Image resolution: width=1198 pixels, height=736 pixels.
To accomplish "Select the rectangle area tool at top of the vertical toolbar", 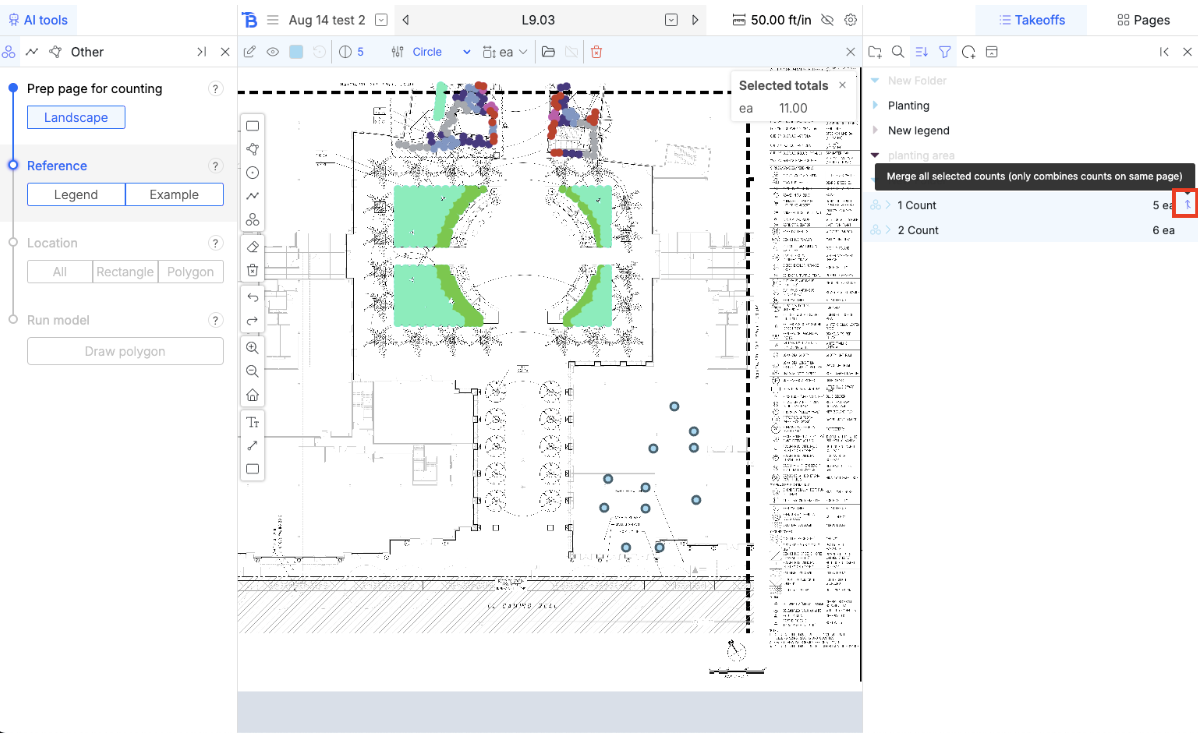I will click(x=252, y=126).
